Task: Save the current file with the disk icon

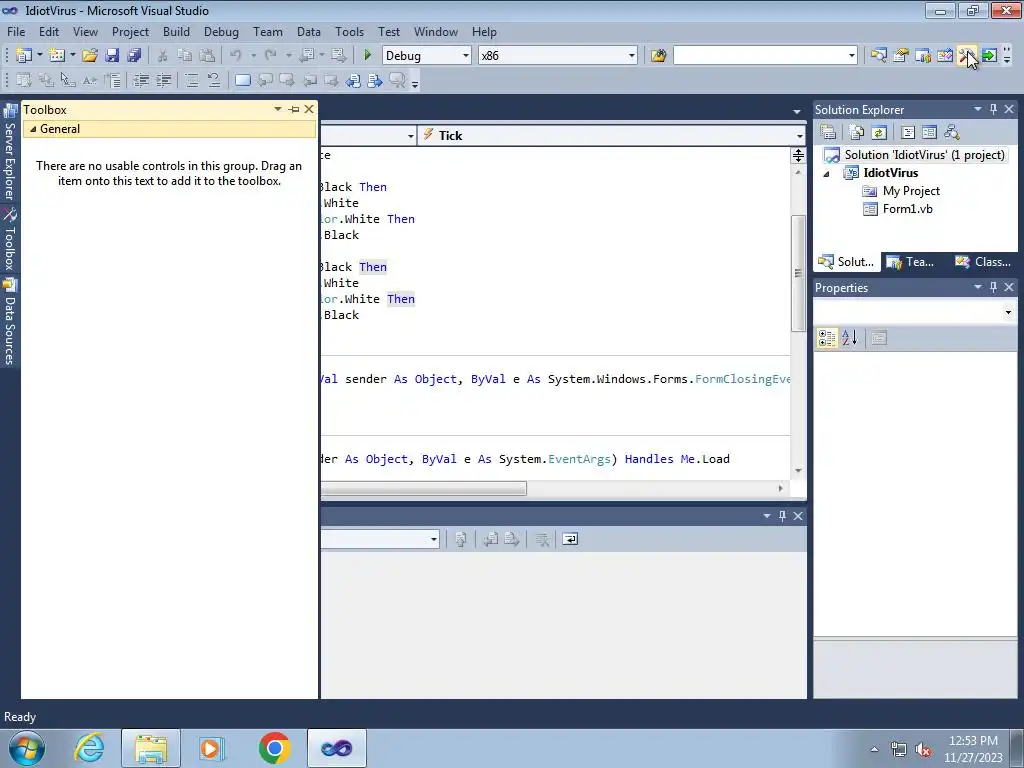Action: [x=112, y=56]
